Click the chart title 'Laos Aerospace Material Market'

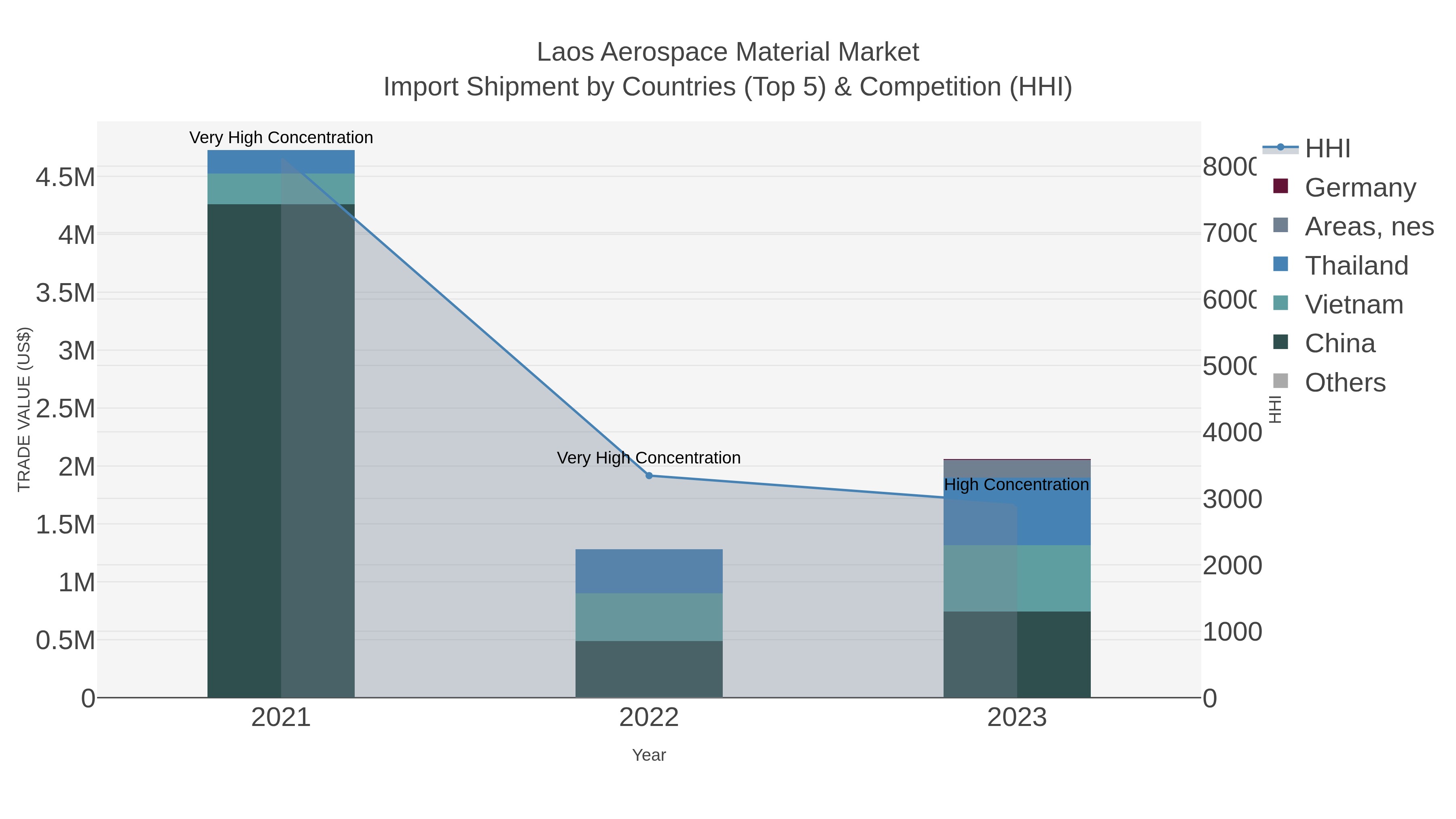click(x=728, y=52)
